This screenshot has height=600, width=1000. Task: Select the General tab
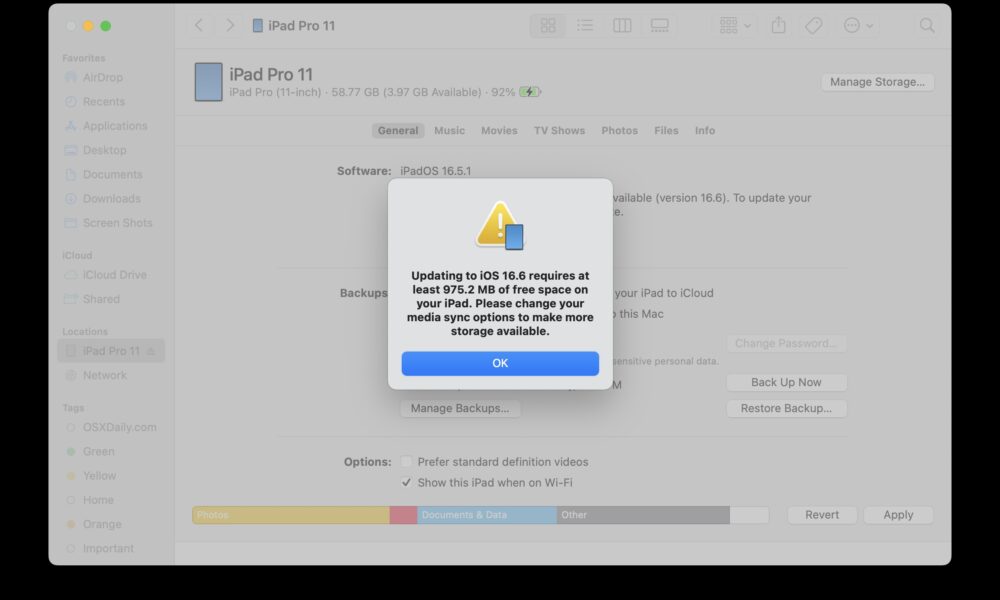point(398,131)
